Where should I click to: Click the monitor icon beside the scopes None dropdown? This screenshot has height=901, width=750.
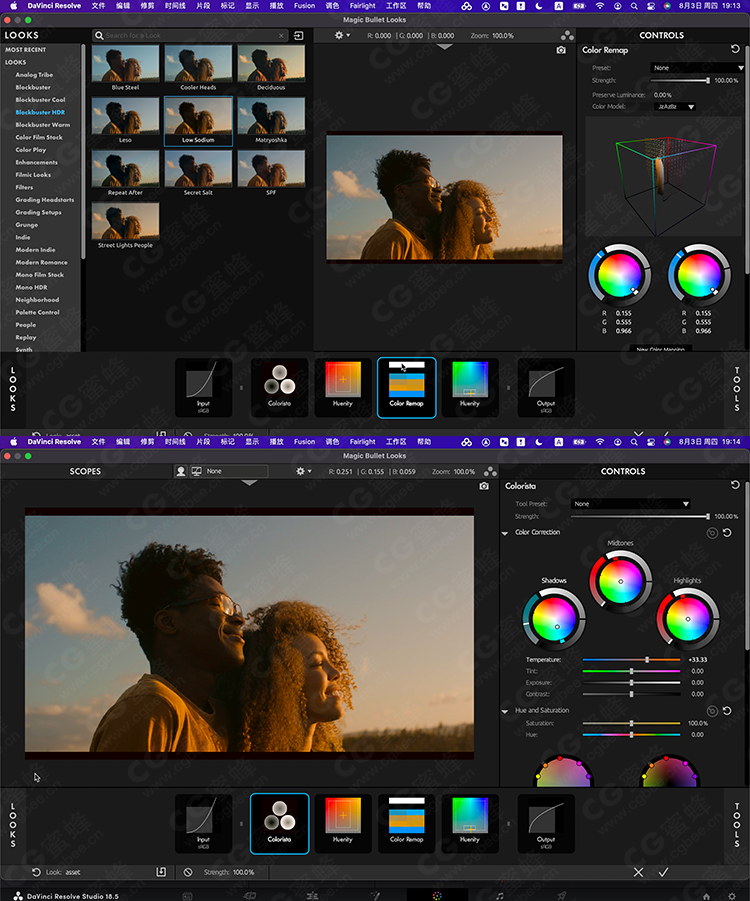(197, 471)
